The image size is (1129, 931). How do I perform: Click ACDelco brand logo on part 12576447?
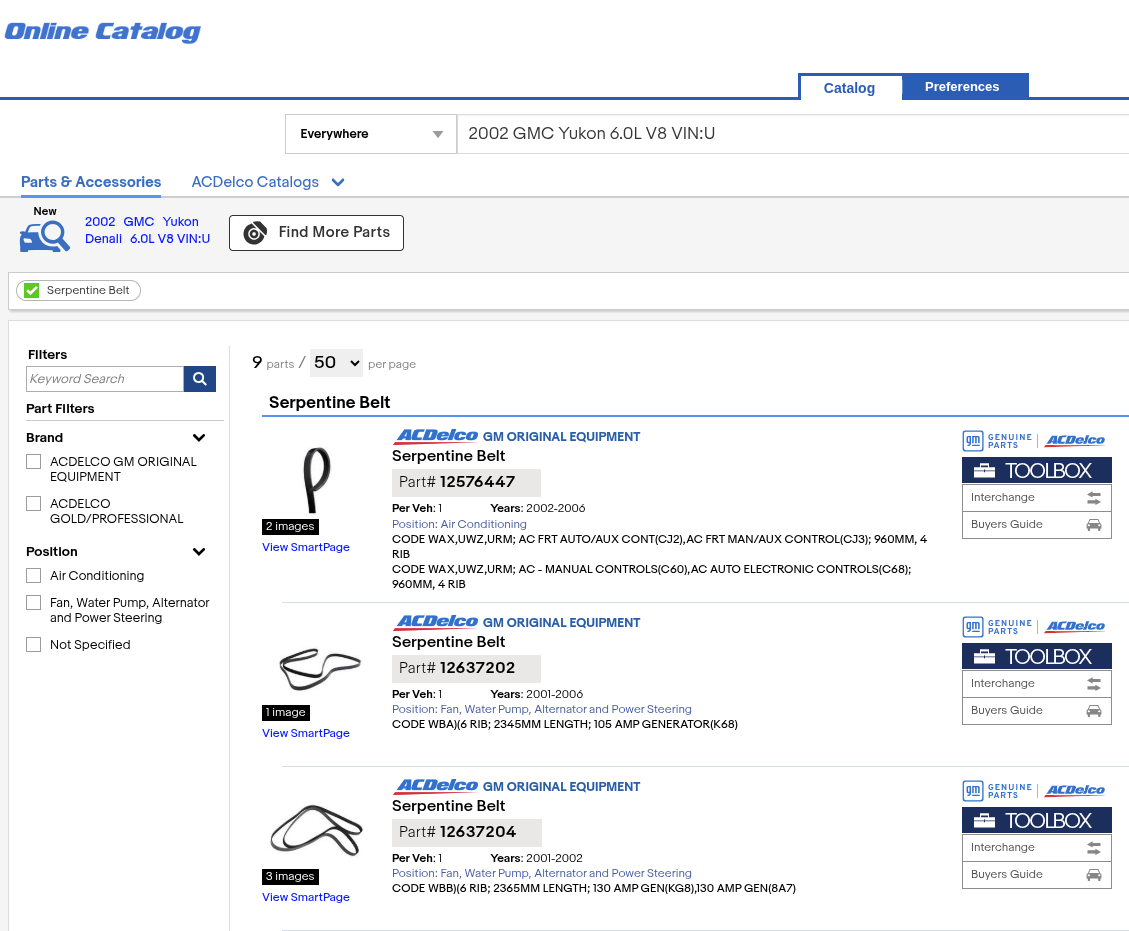click(436, 436)
